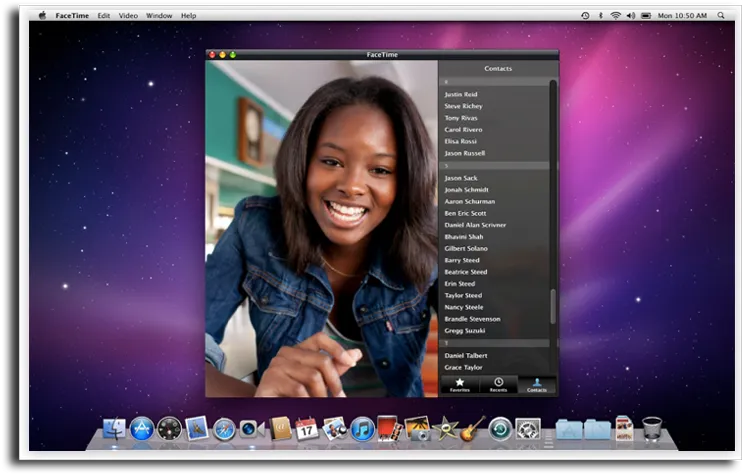Open the Edit menu
The width and height of the screenshot is (742, 474).
[x=104, y=16]
